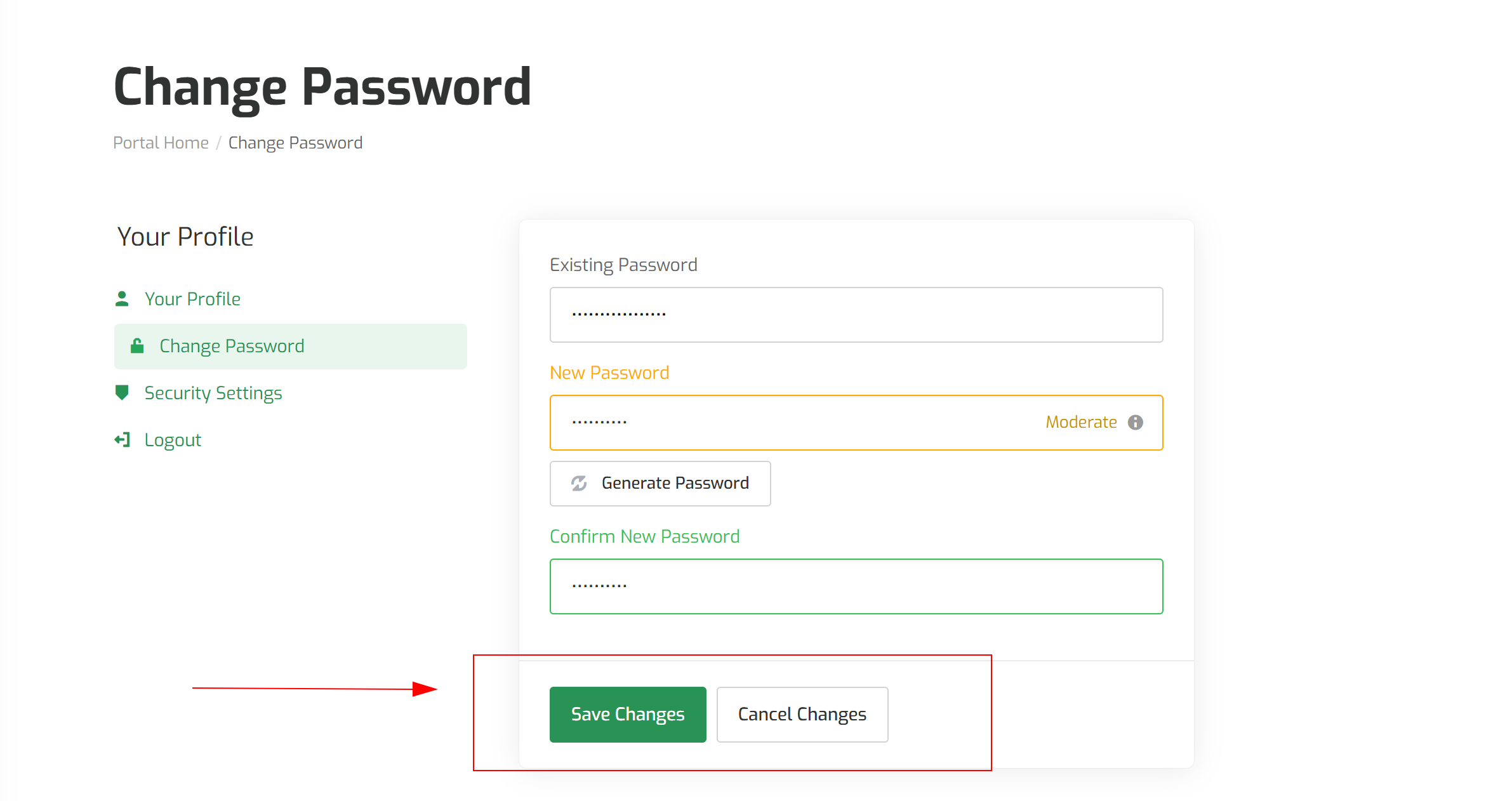Click the padlock icon in Change Password item
The width and height of the screenshot is (1512, 801).
(x=137, y=346)
